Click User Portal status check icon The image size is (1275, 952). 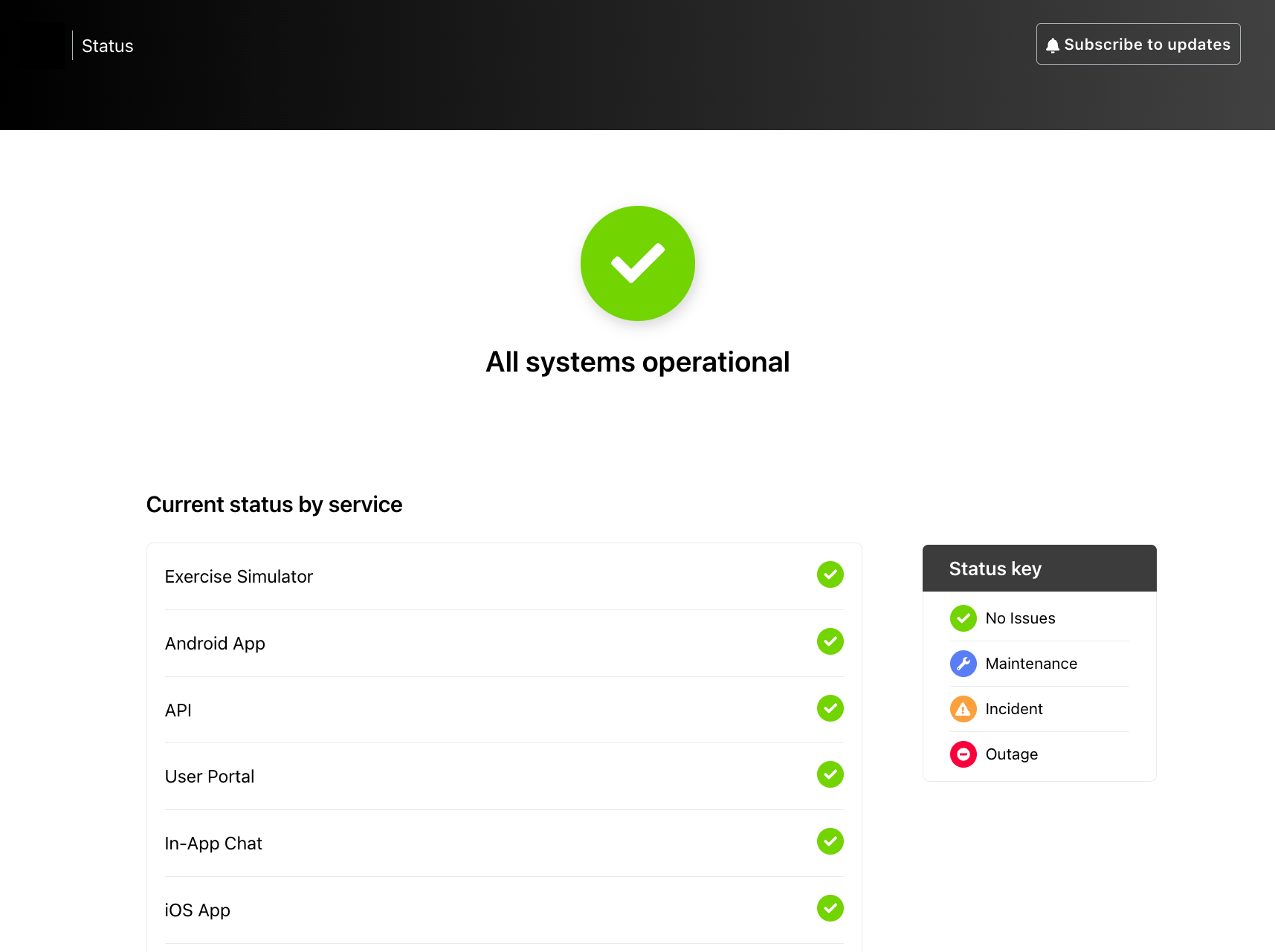pyautogui.click(x=830, y=774)
